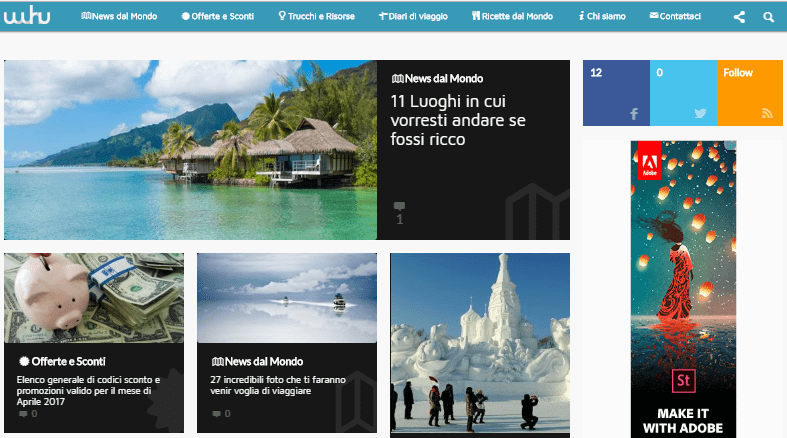Viewport: 787px width, 438px height.
Task: Open the salt flat reflection thumbnail
Action: tap(287, 298)
